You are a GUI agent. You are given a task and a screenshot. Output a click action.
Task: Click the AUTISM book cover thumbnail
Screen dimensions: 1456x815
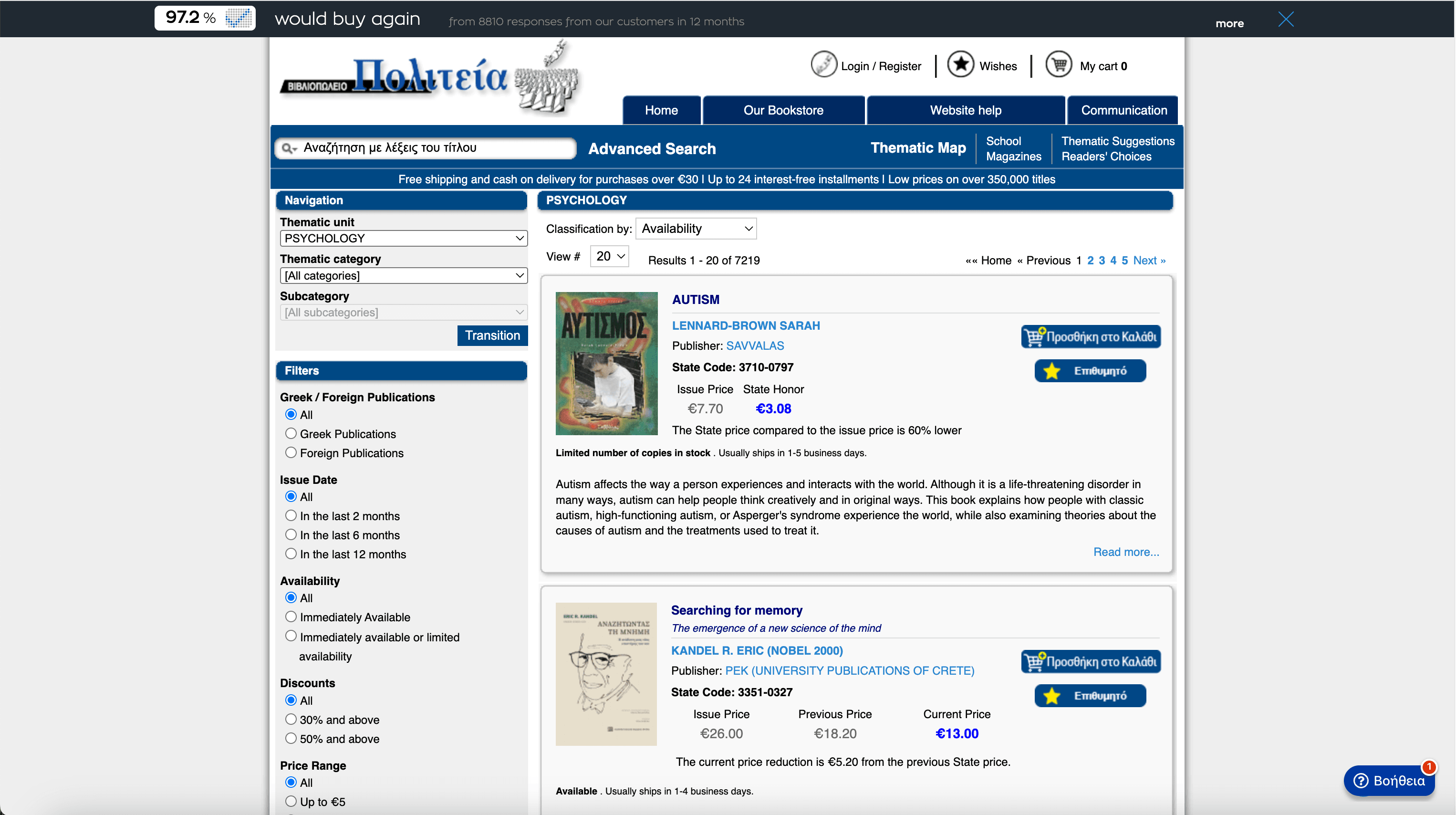[606, 364]
